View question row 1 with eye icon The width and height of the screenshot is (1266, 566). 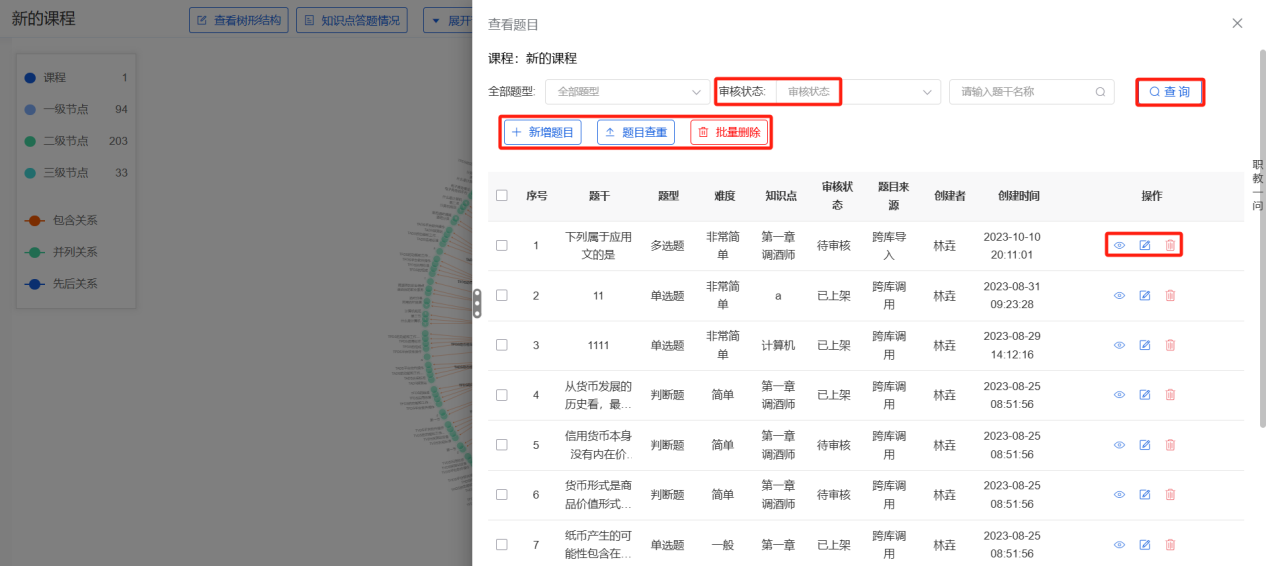click(1120, 245)
